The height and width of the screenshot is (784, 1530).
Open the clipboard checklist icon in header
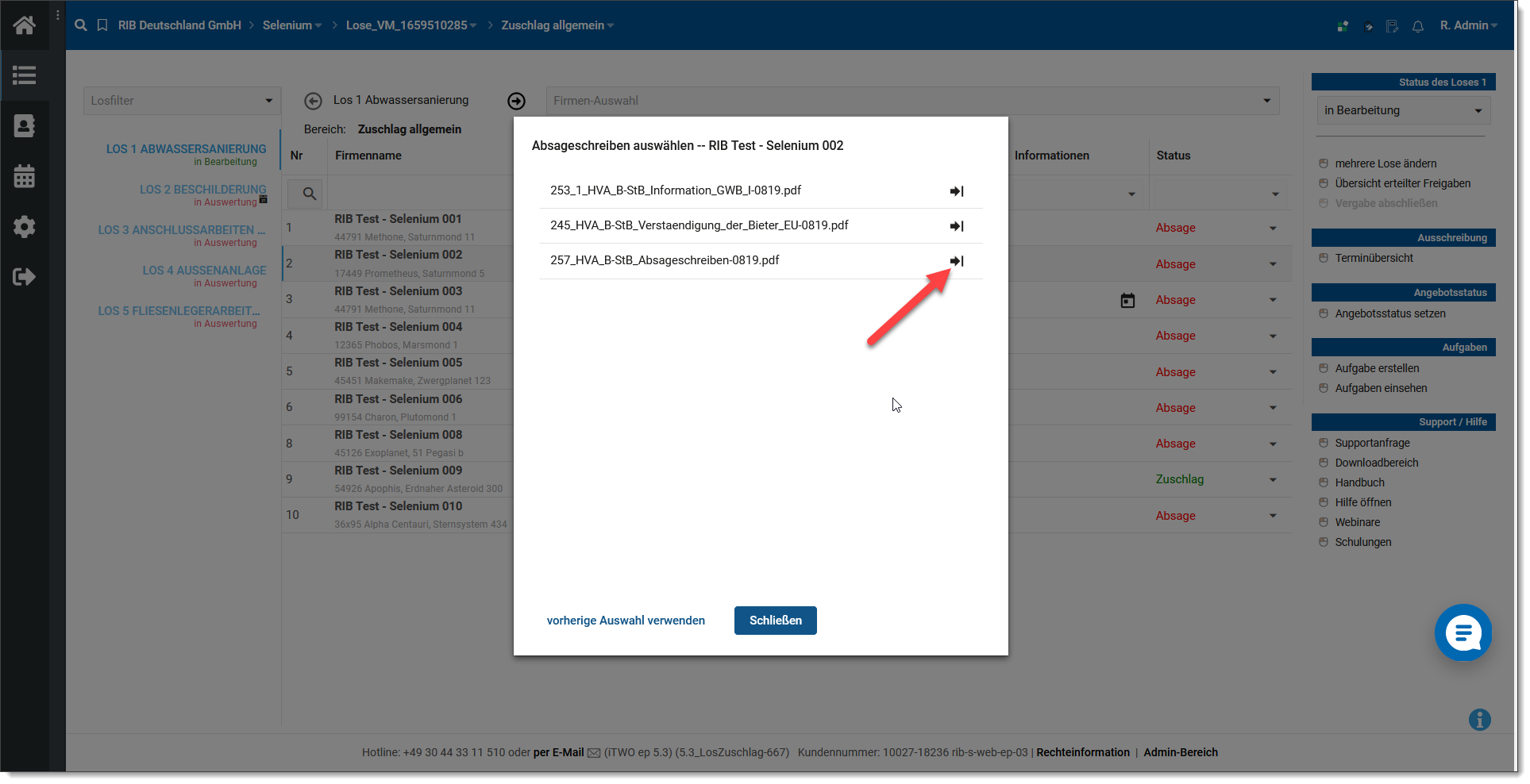[1368, 26]
